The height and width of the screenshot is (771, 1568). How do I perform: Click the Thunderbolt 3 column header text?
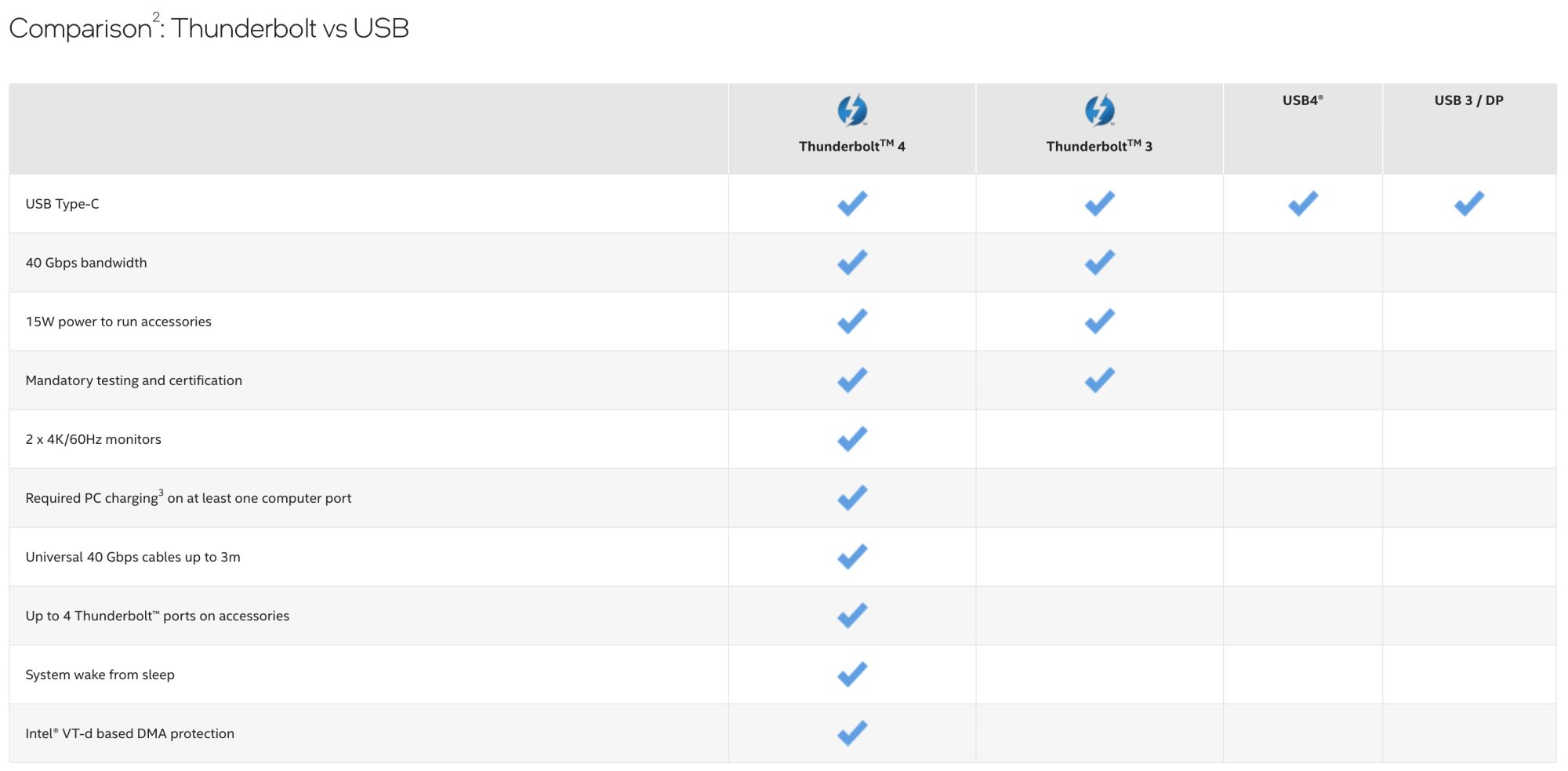coord(1099,147)
